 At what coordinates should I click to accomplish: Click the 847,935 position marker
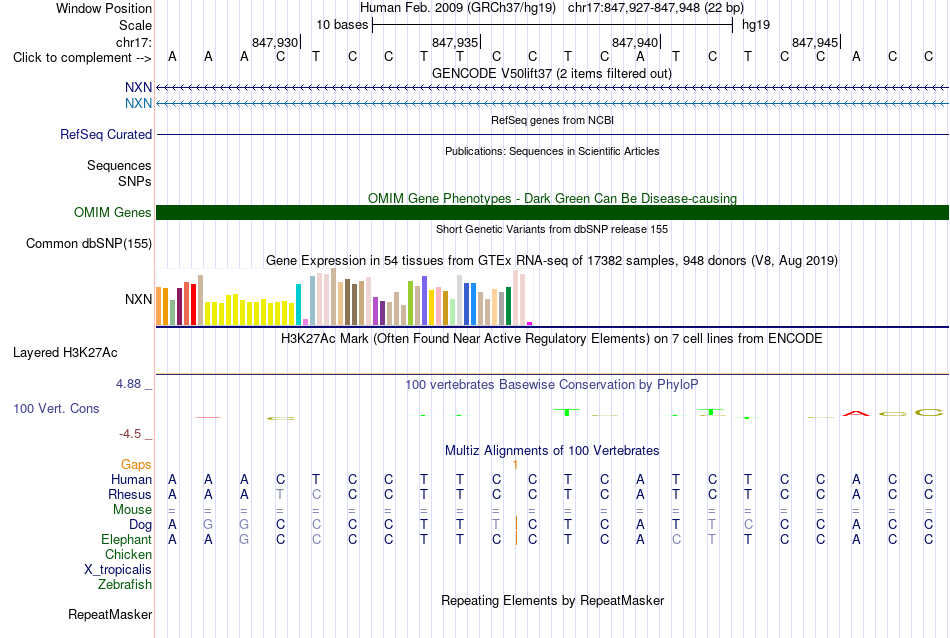point(456,42)
